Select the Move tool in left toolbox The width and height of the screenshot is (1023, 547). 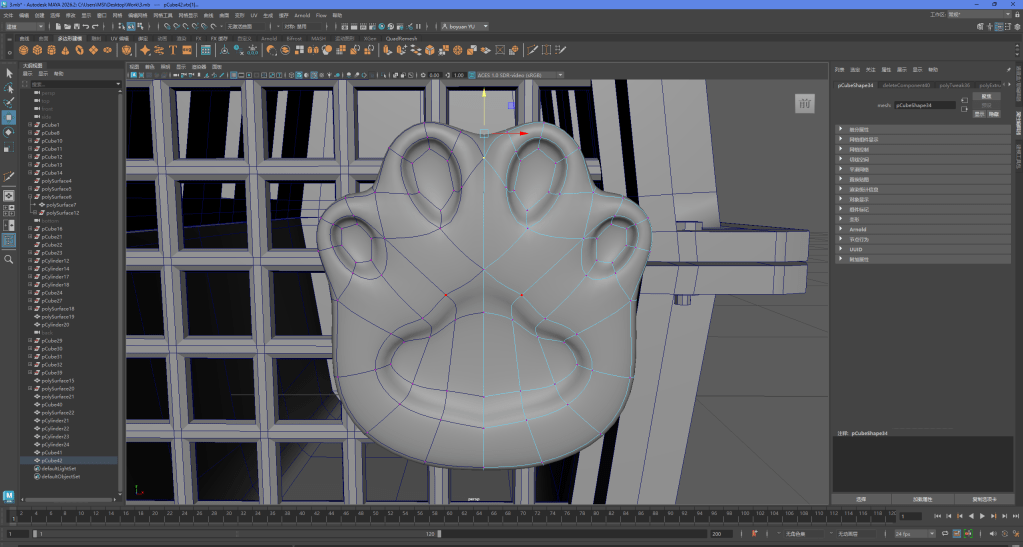click(x=9, y=117)
